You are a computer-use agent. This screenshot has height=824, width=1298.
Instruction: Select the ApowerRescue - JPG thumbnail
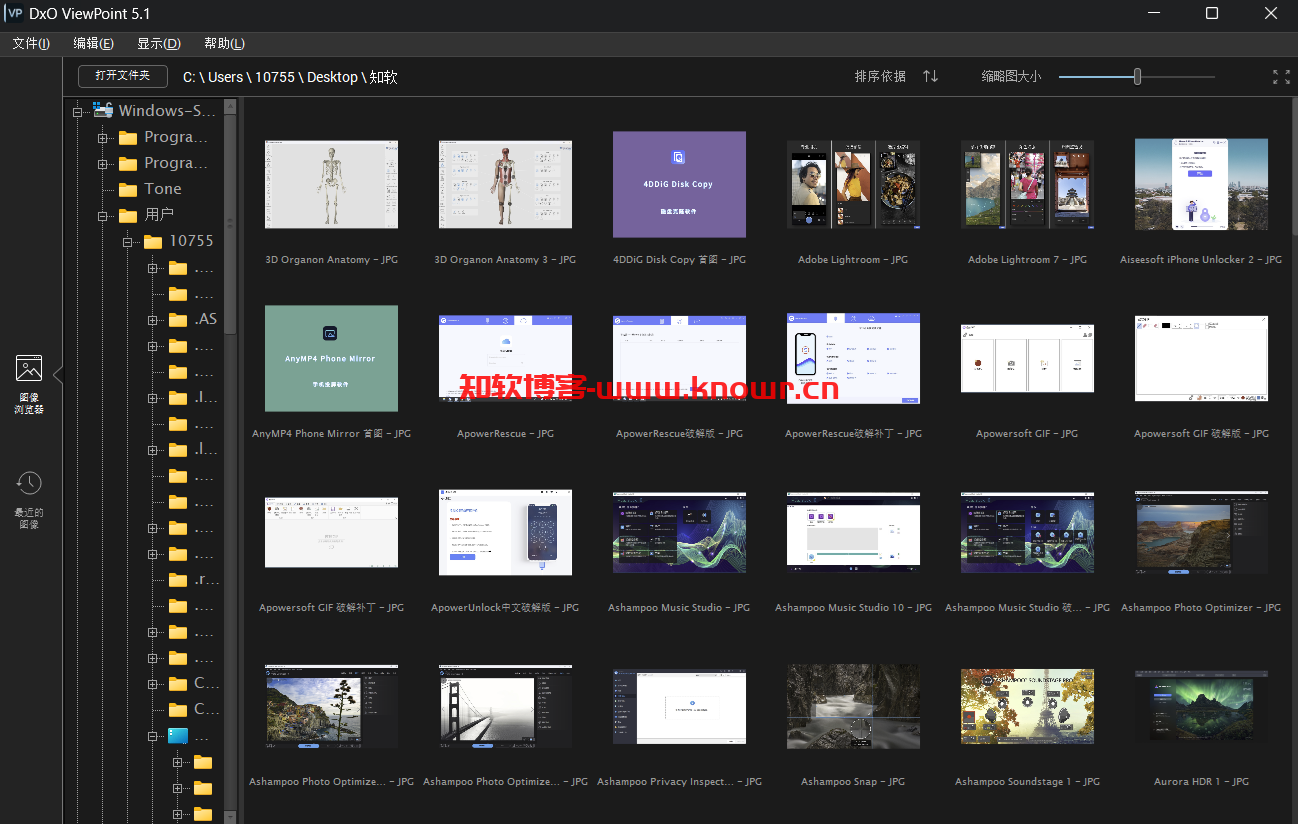[x=505, y=358]
